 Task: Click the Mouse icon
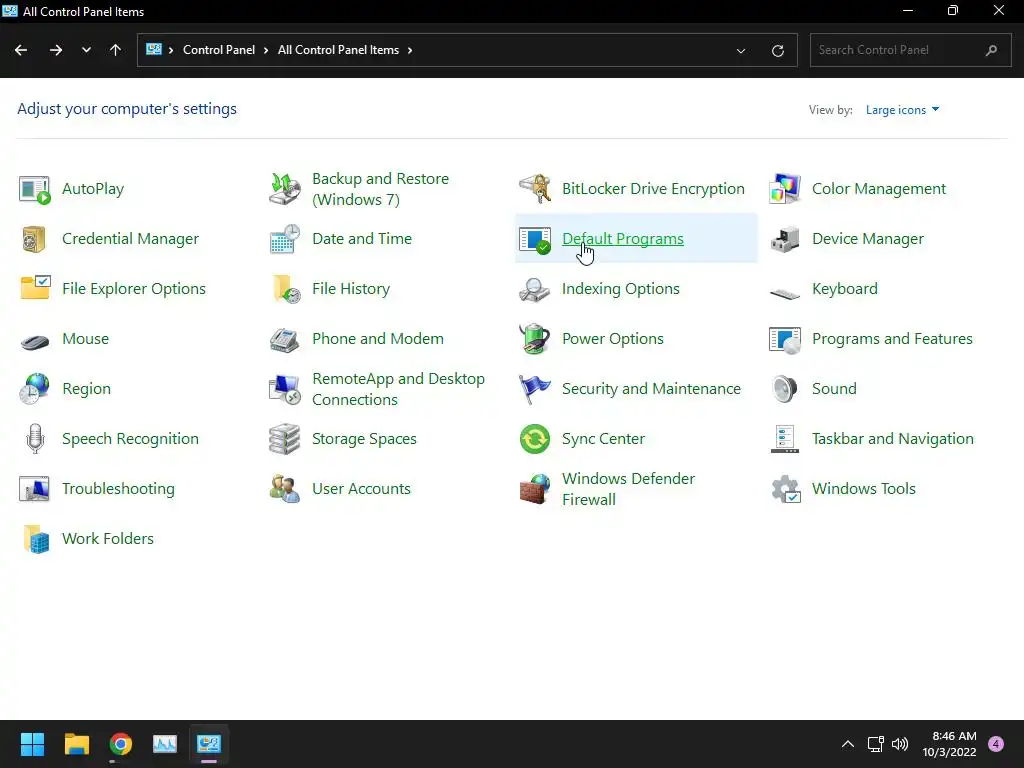[35, 341]
